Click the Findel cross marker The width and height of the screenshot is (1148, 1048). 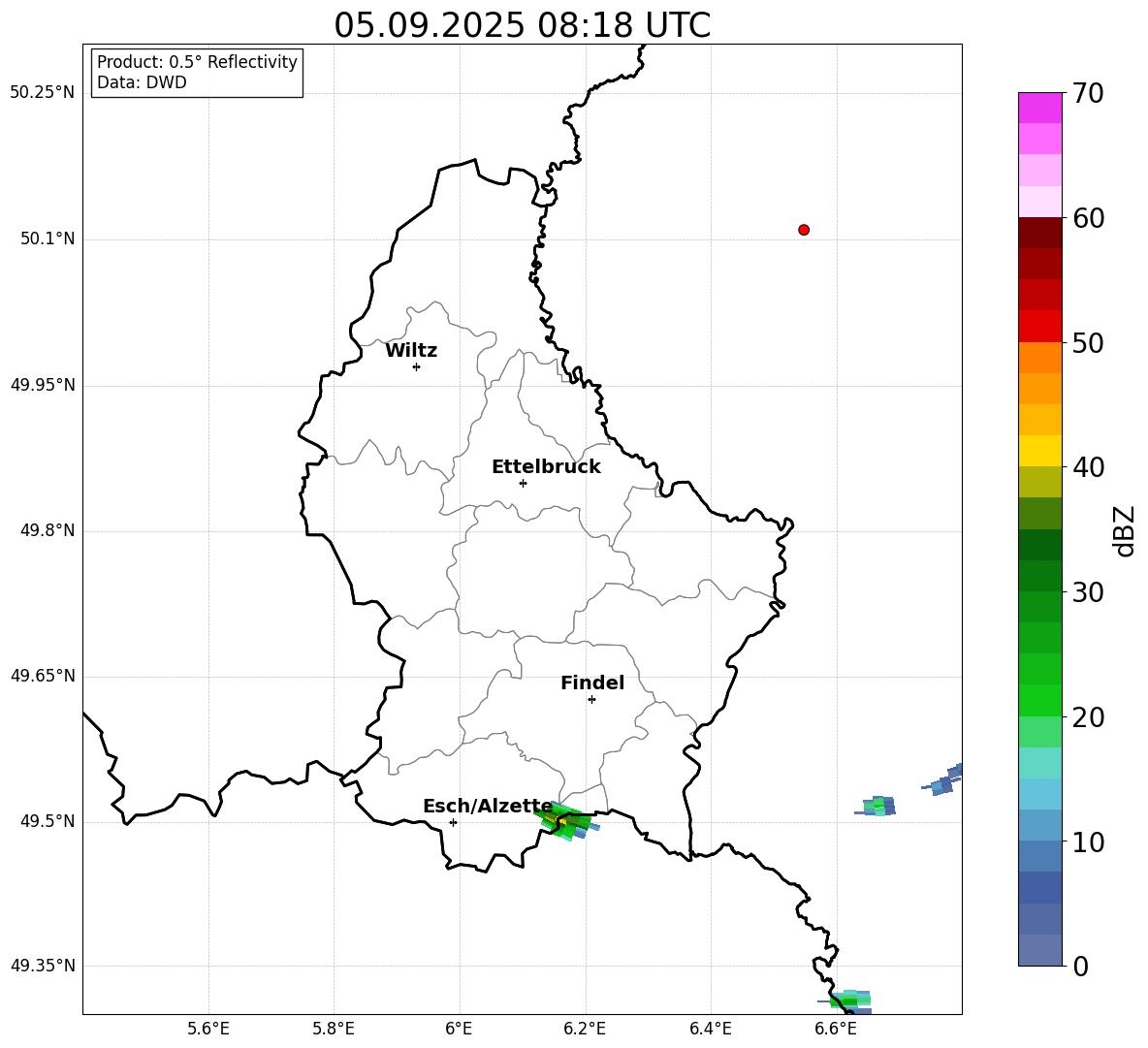(591, 700)
